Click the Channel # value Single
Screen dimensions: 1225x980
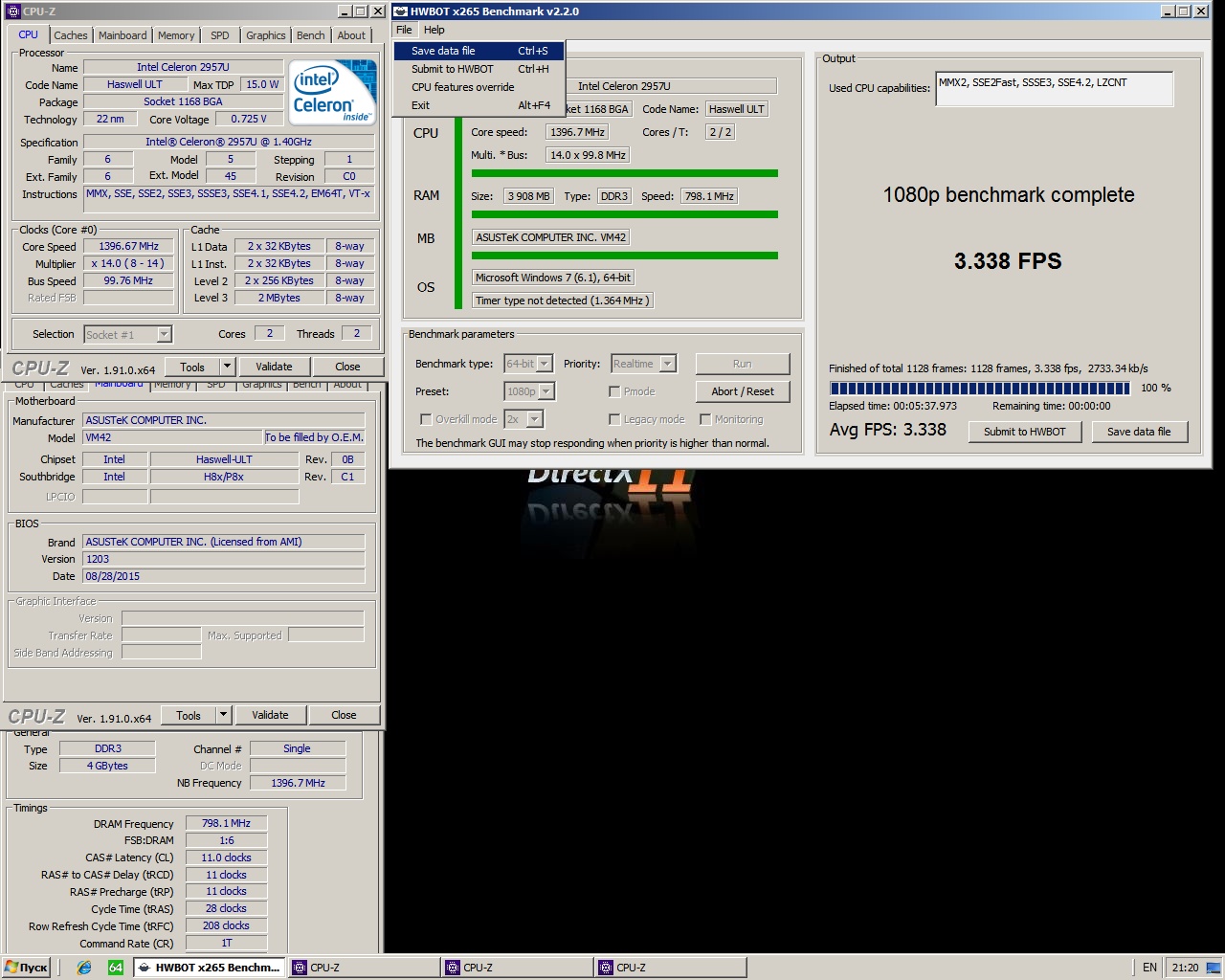pos(297,748)
